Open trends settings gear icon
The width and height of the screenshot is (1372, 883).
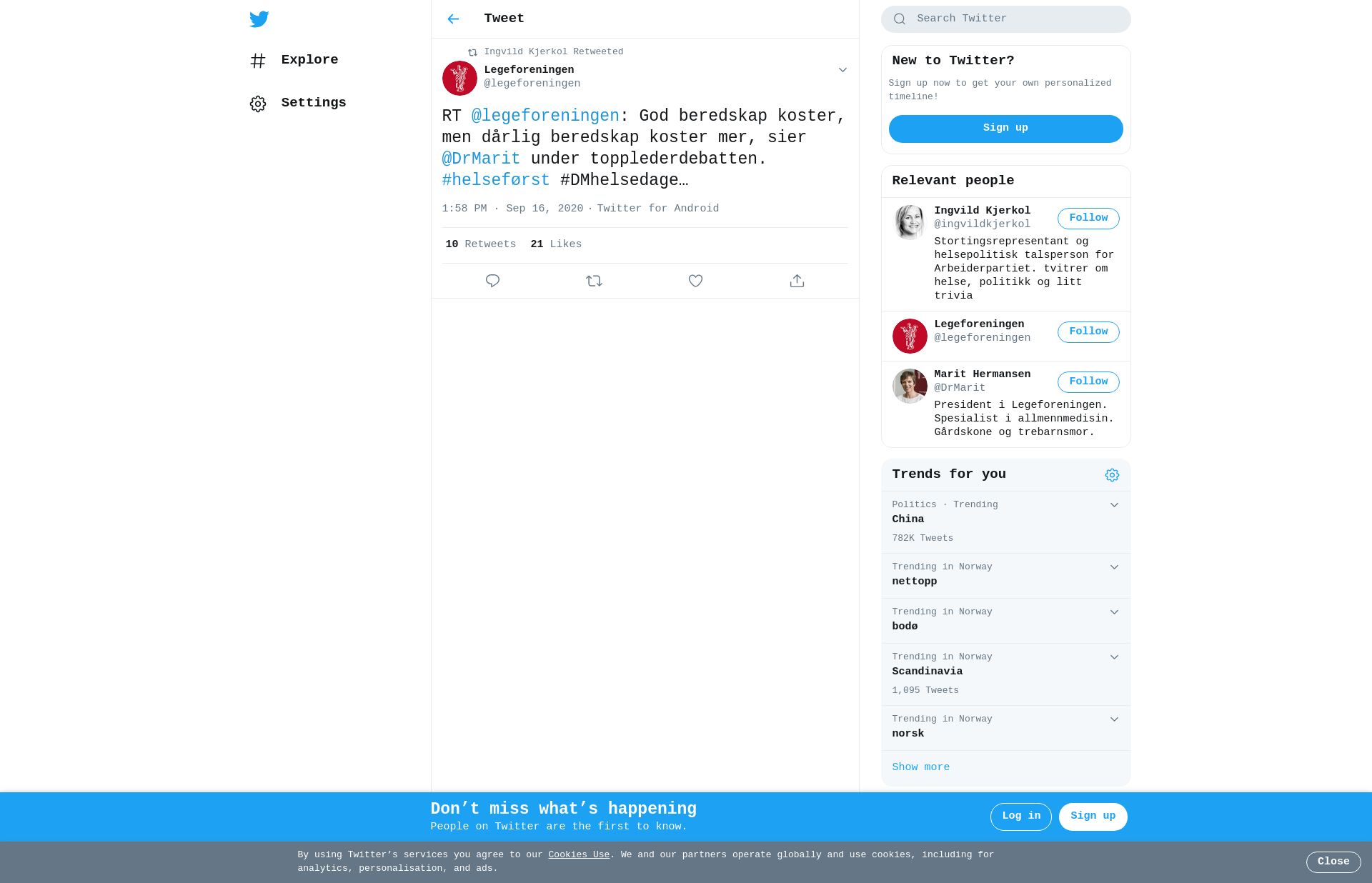tap(1112, 475)
